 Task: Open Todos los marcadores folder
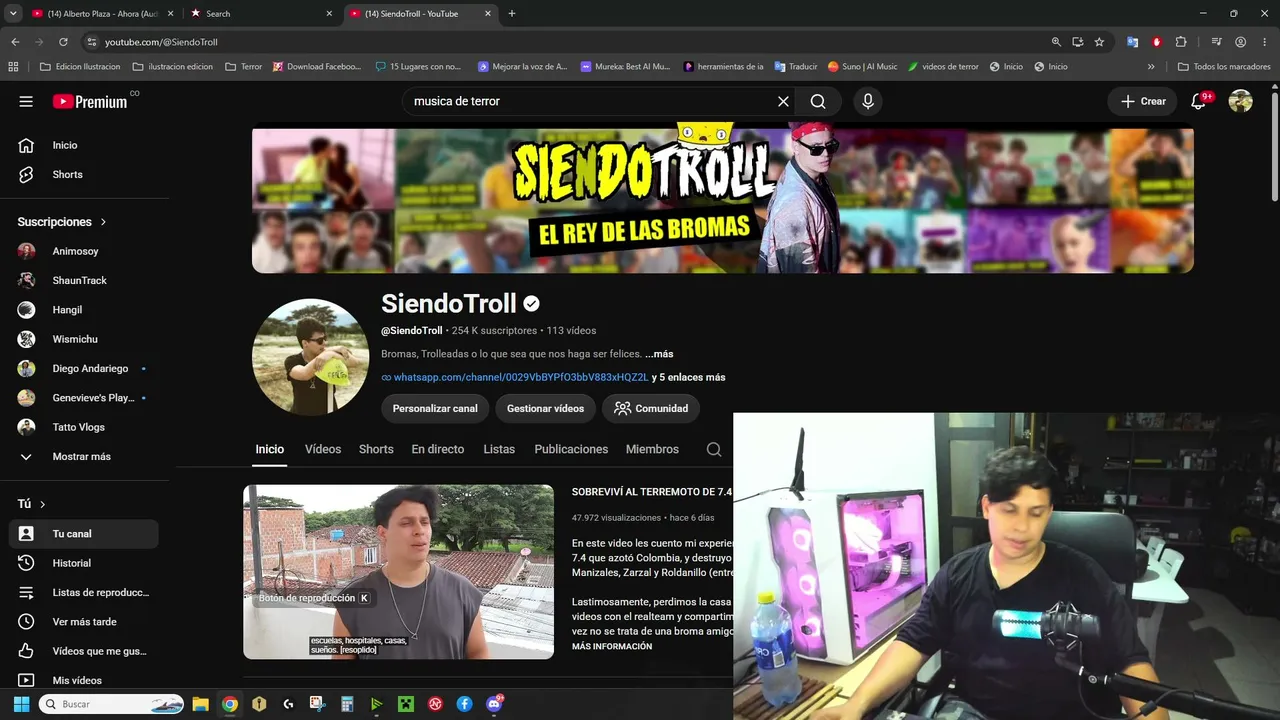(x=1224, y=67)
